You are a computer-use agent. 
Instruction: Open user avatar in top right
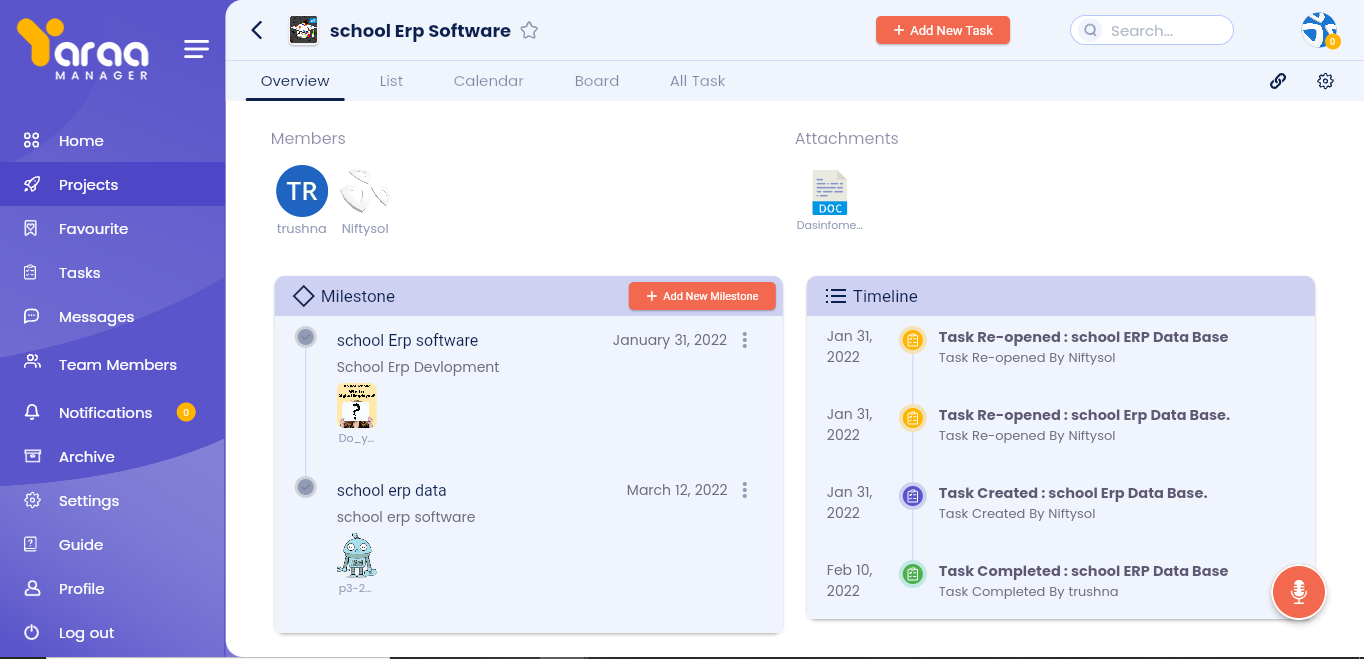pos(1319,30)
